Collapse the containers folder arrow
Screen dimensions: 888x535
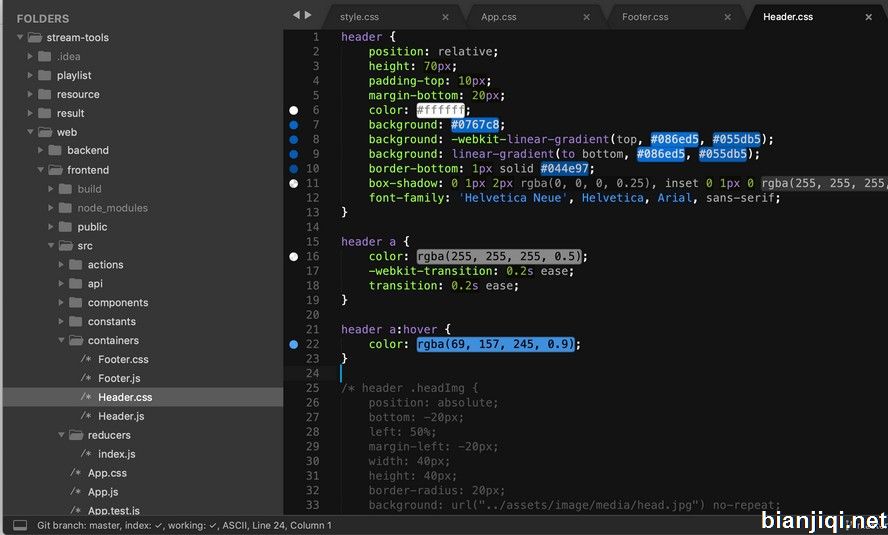click(x=61, y=340)
